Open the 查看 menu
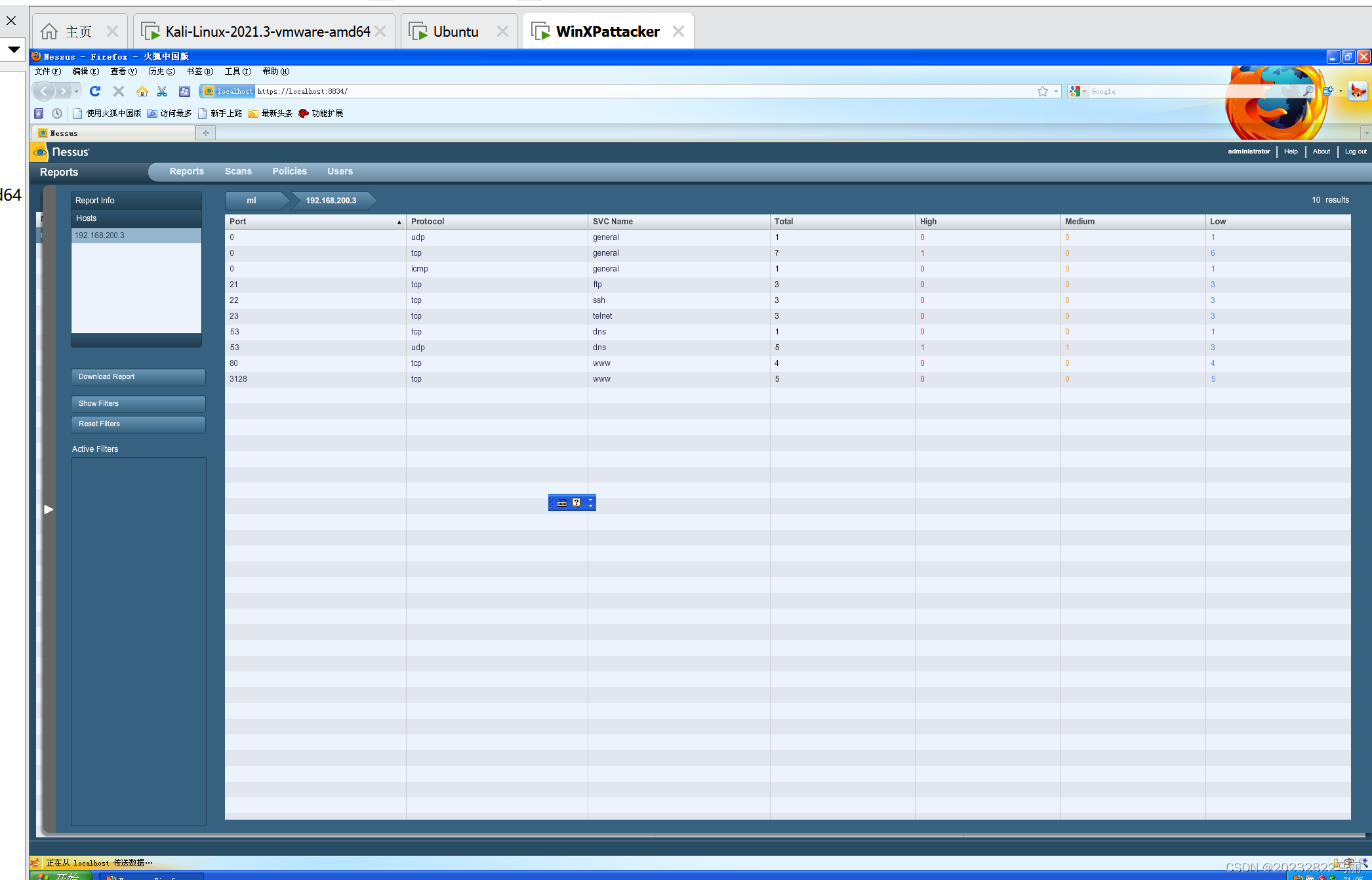 click(123, 71)
